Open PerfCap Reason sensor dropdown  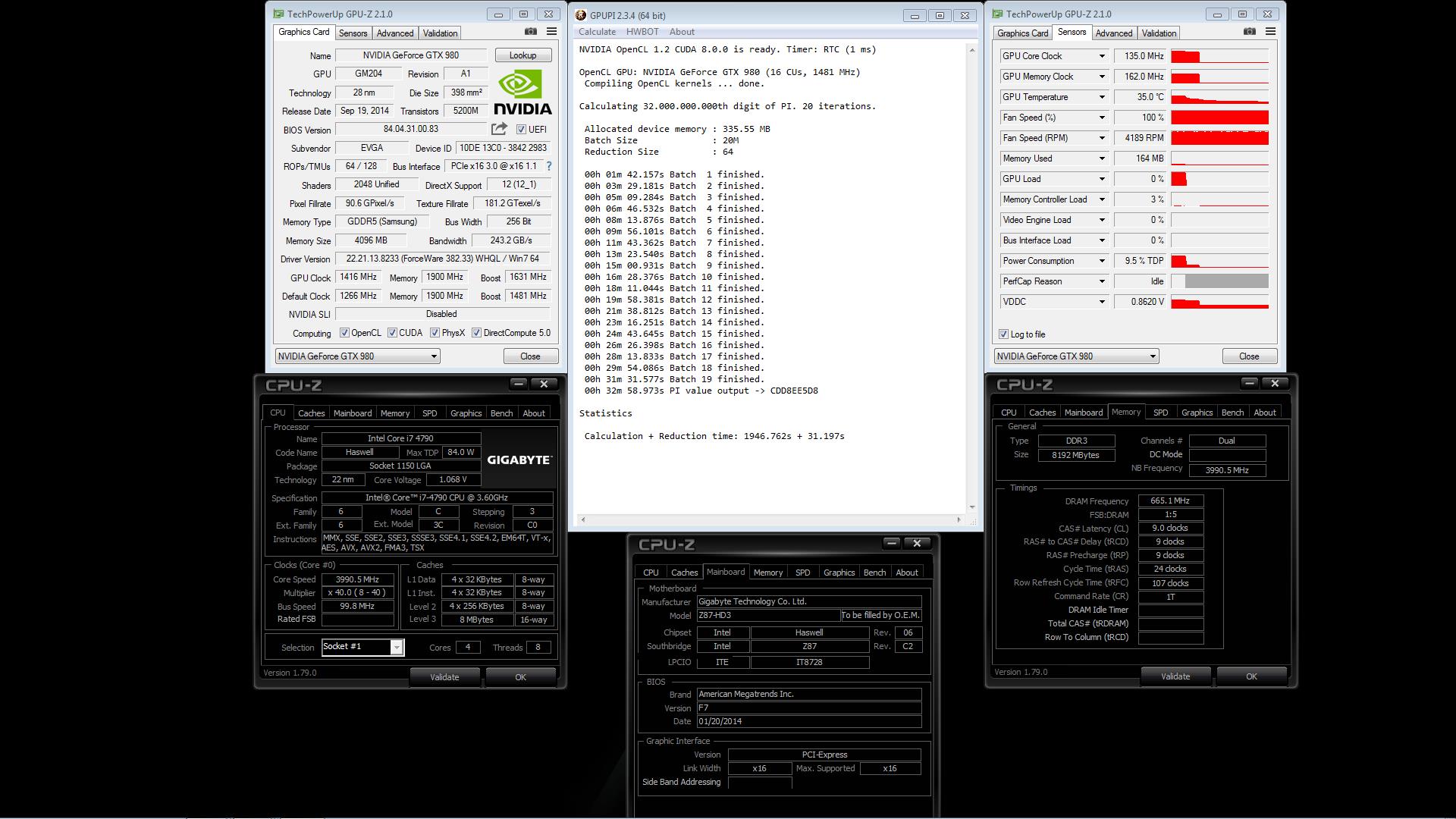pos(1102,281)
